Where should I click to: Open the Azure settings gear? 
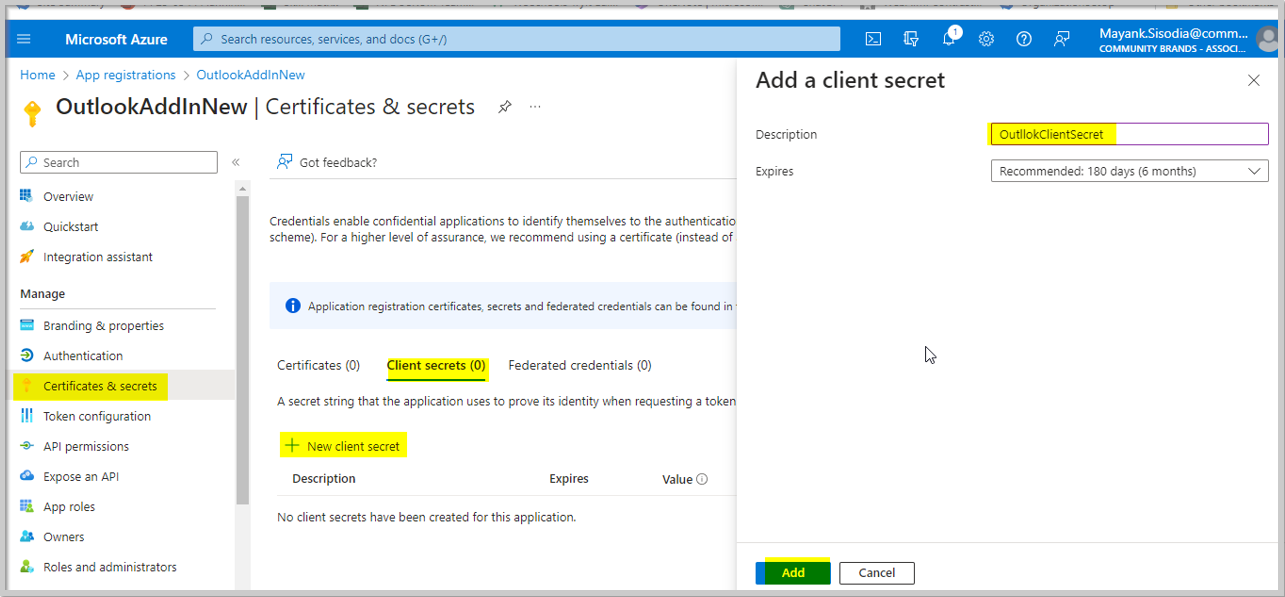pos(986,38)
